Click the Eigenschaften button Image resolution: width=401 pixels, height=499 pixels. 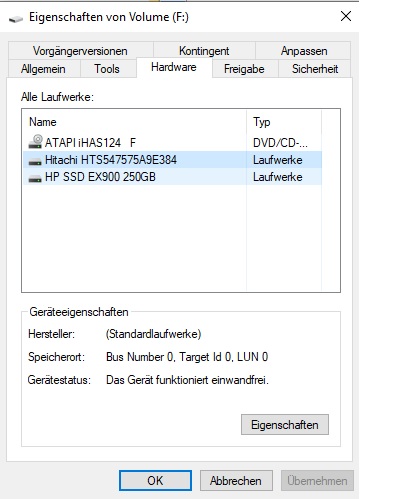285,425
